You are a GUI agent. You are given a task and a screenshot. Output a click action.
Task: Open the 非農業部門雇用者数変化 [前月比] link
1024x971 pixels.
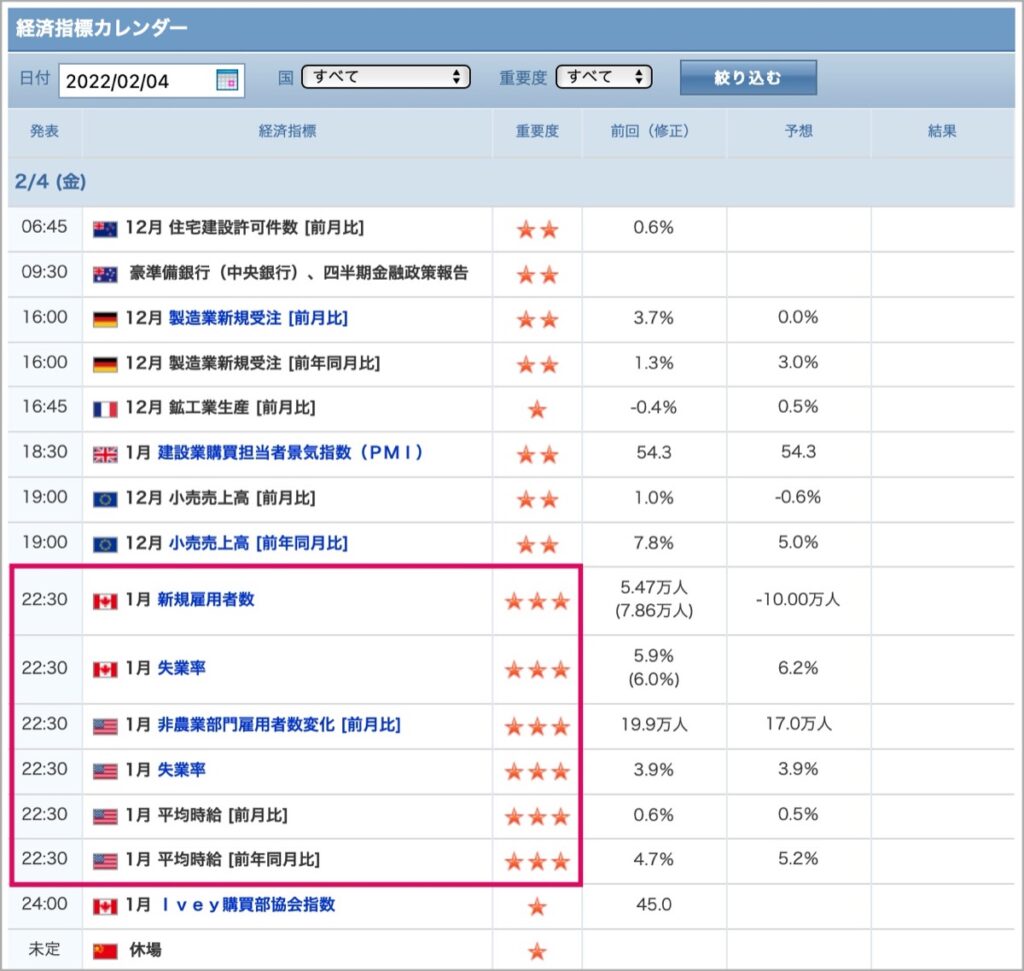click(x=279, y=724)
